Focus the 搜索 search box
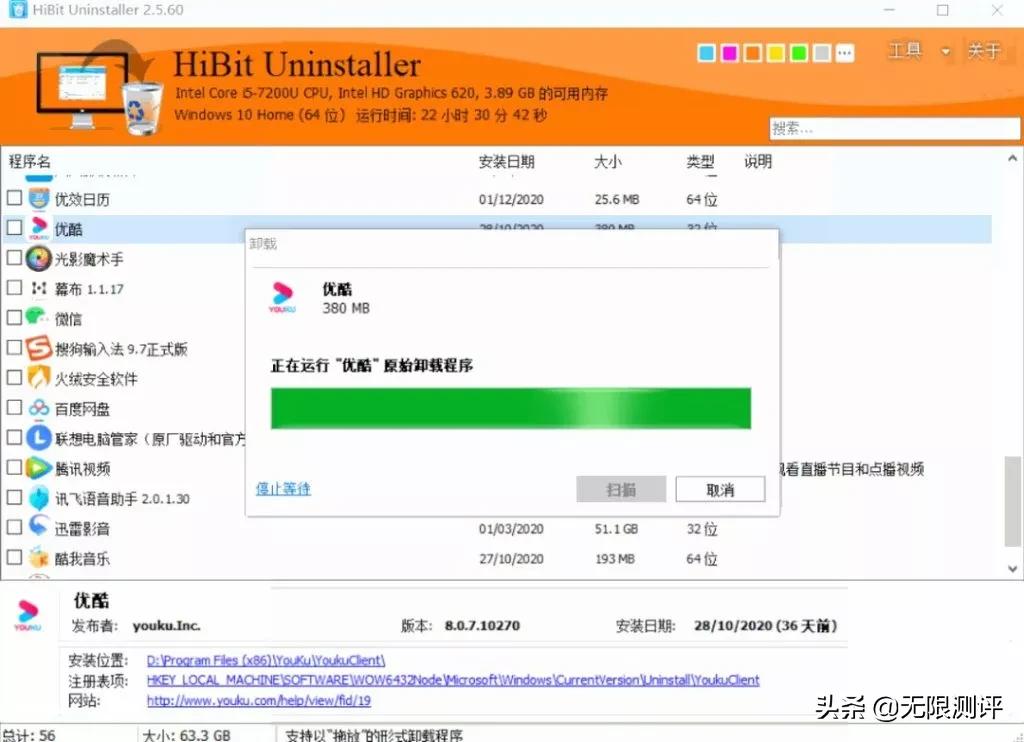This screenshot has width=1024, height=742. click(894, 128)
